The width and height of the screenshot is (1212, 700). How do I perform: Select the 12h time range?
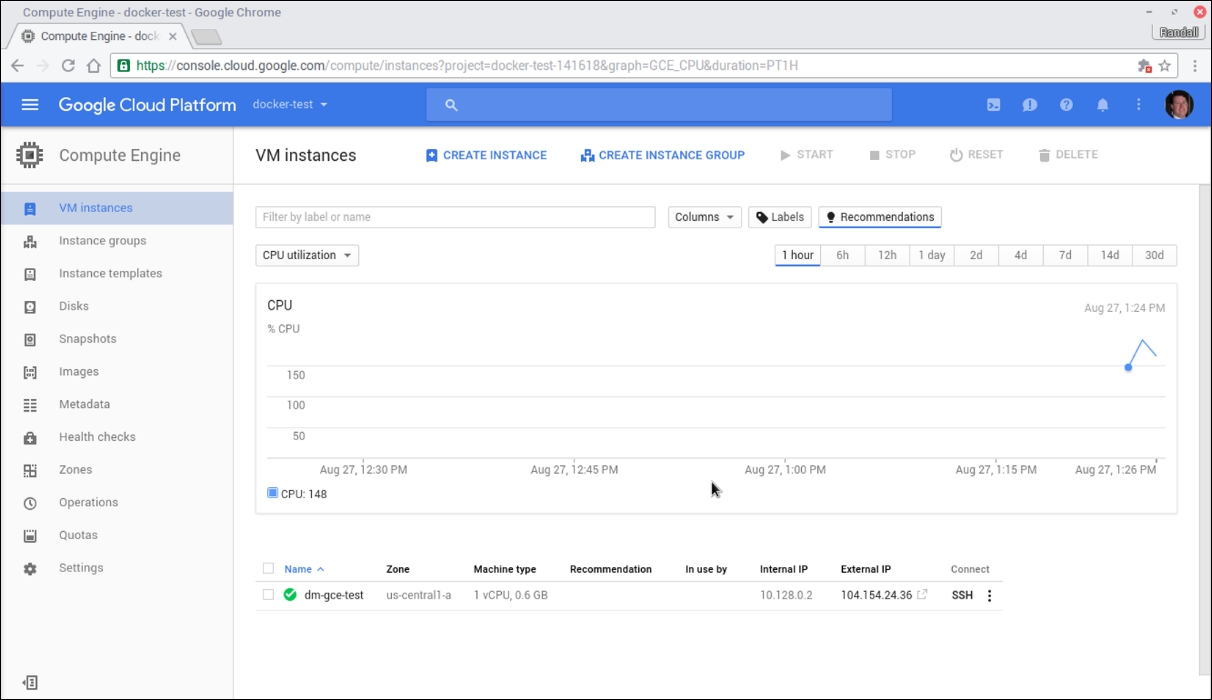[x=887, y=255]
